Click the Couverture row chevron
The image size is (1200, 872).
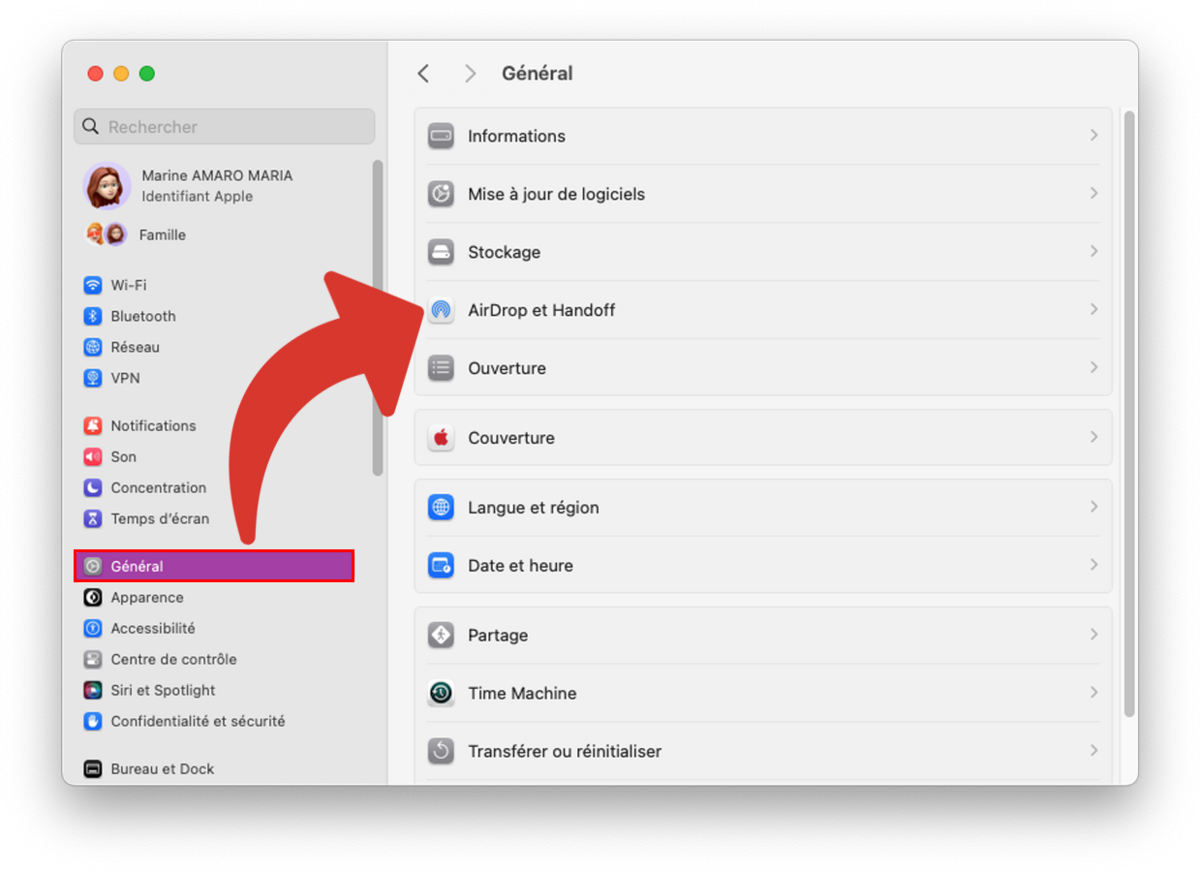1094,437
